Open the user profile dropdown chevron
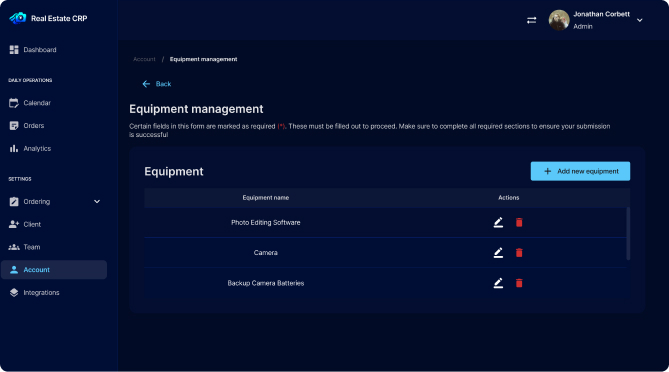Viewport: 669px width, 372px height. 640,20
